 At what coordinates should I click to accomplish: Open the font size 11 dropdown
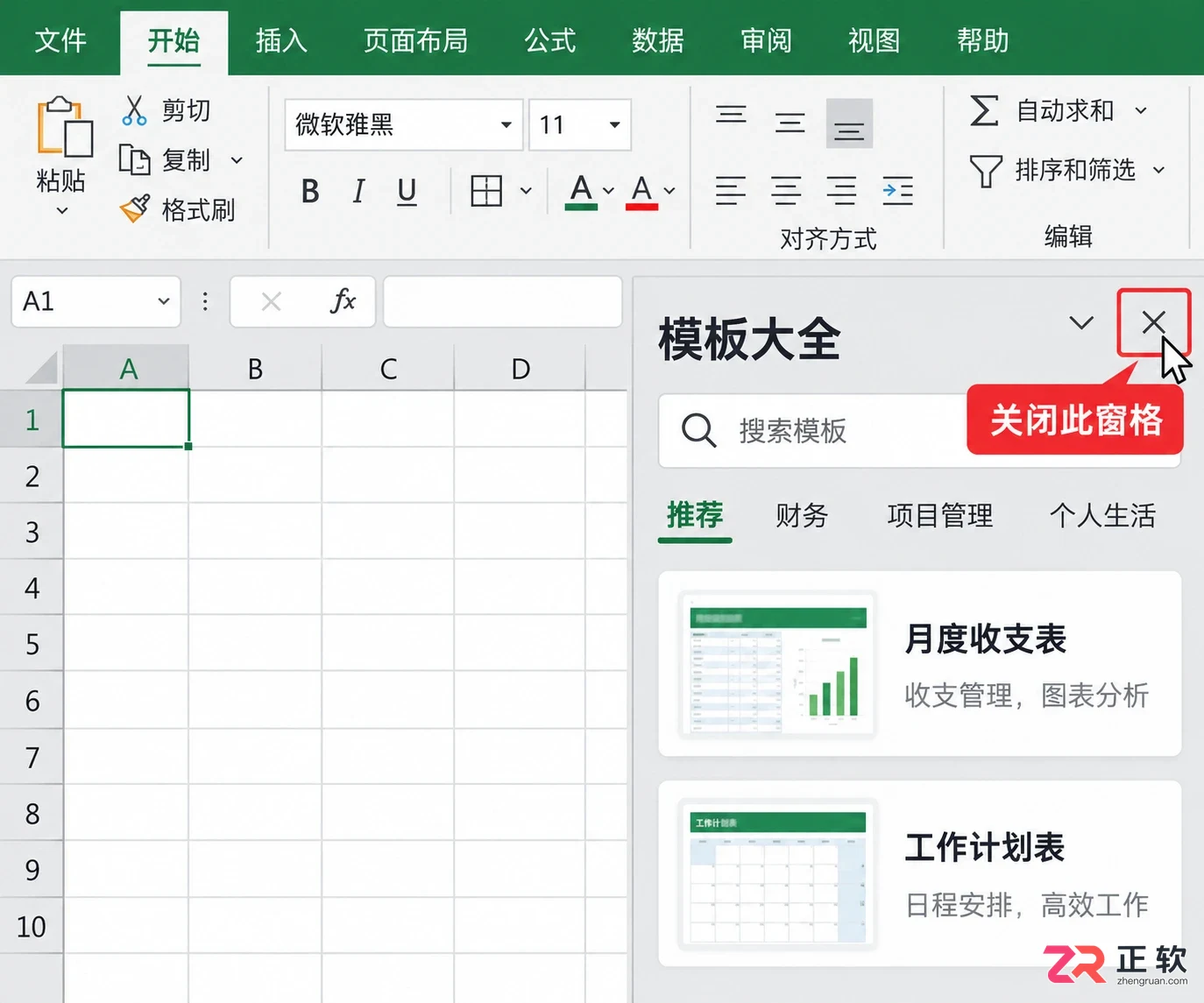(x=614, y=124)
